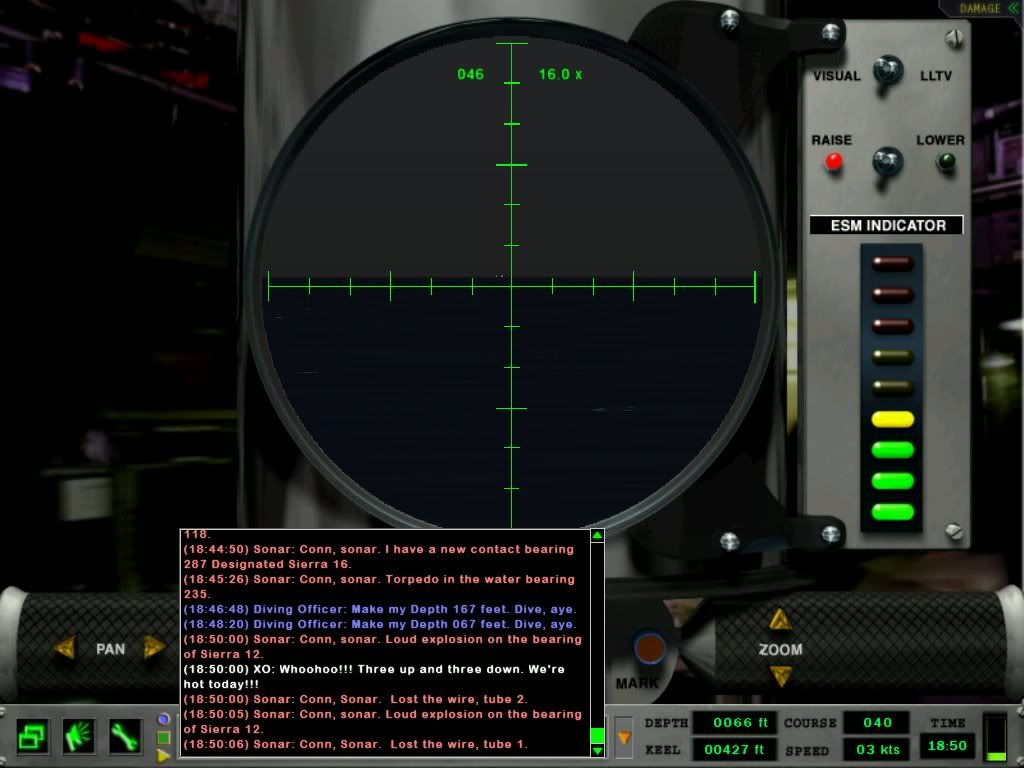Flip the RAISE / LOWER periscope switch
Screen dimensions: 1024x768
click(x=888, y=165)
